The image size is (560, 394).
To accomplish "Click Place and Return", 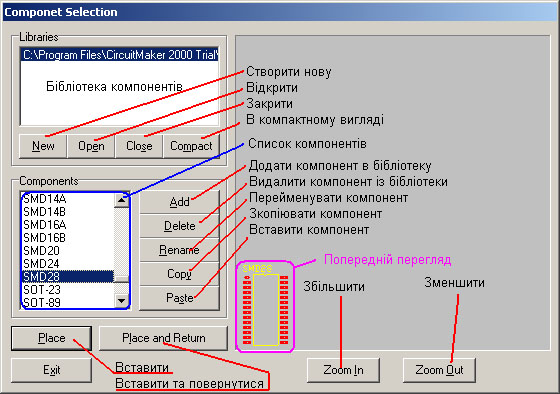I will [163, 338].
